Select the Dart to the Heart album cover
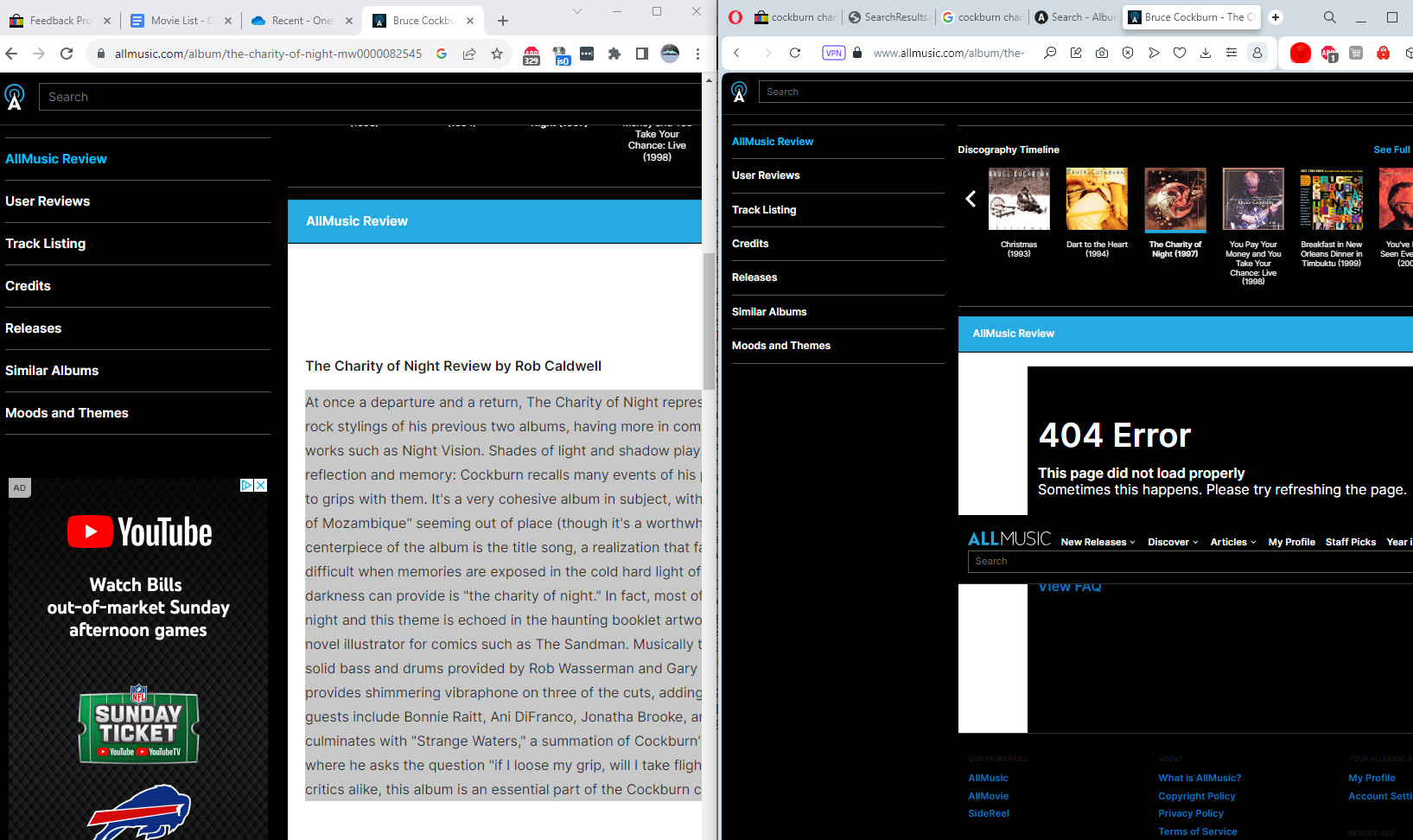Image resolution: width=1413 pixels, height=840 pixels. pos(1097,199)
